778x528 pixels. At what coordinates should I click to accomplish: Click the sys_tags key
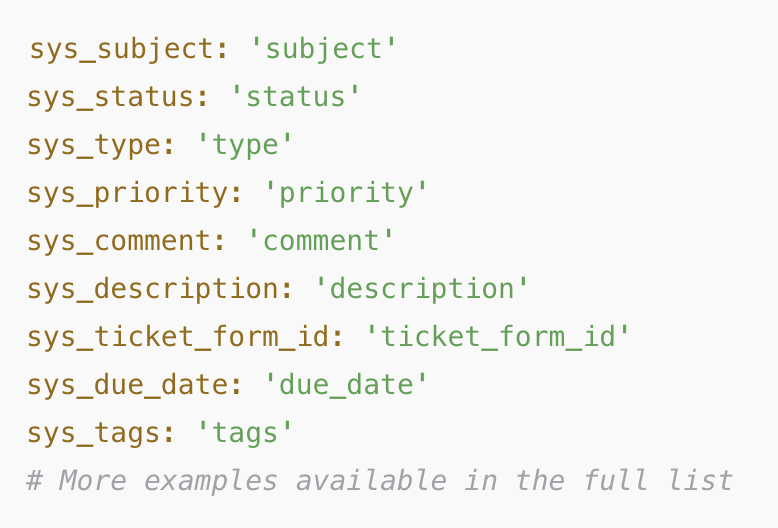pos(94,433)
